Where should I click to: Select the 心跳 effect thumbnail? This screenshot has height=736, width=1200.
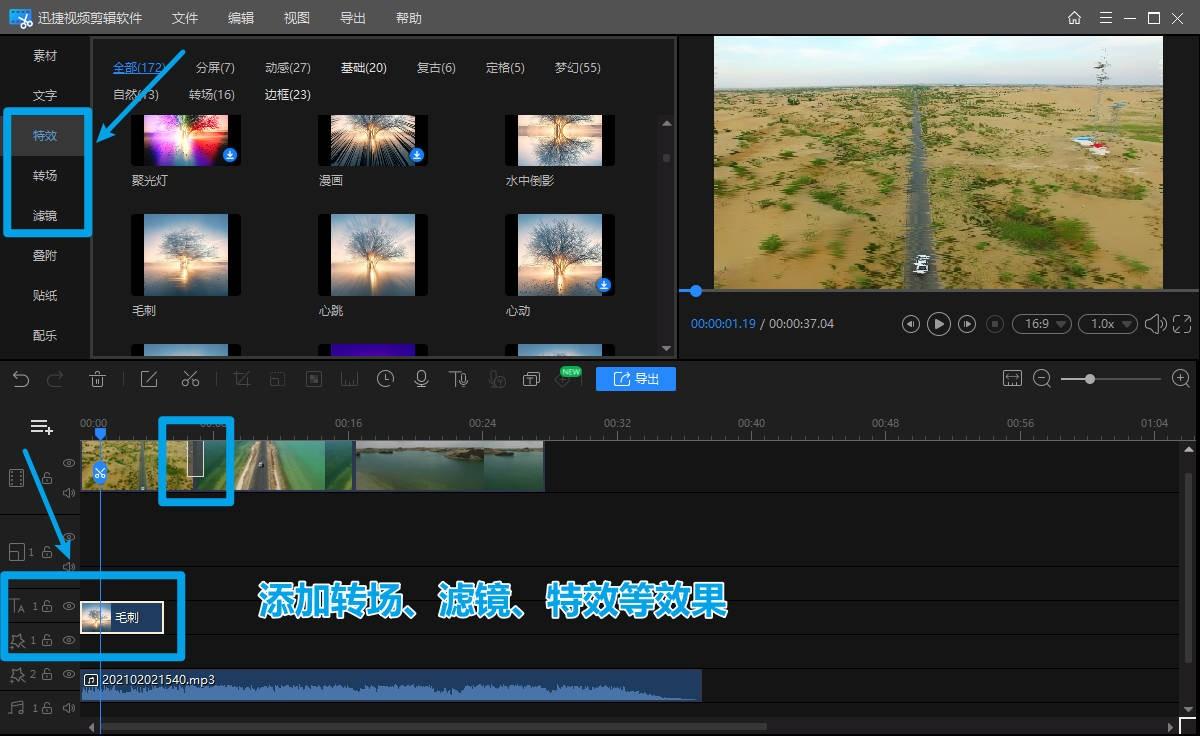(373, 255)
